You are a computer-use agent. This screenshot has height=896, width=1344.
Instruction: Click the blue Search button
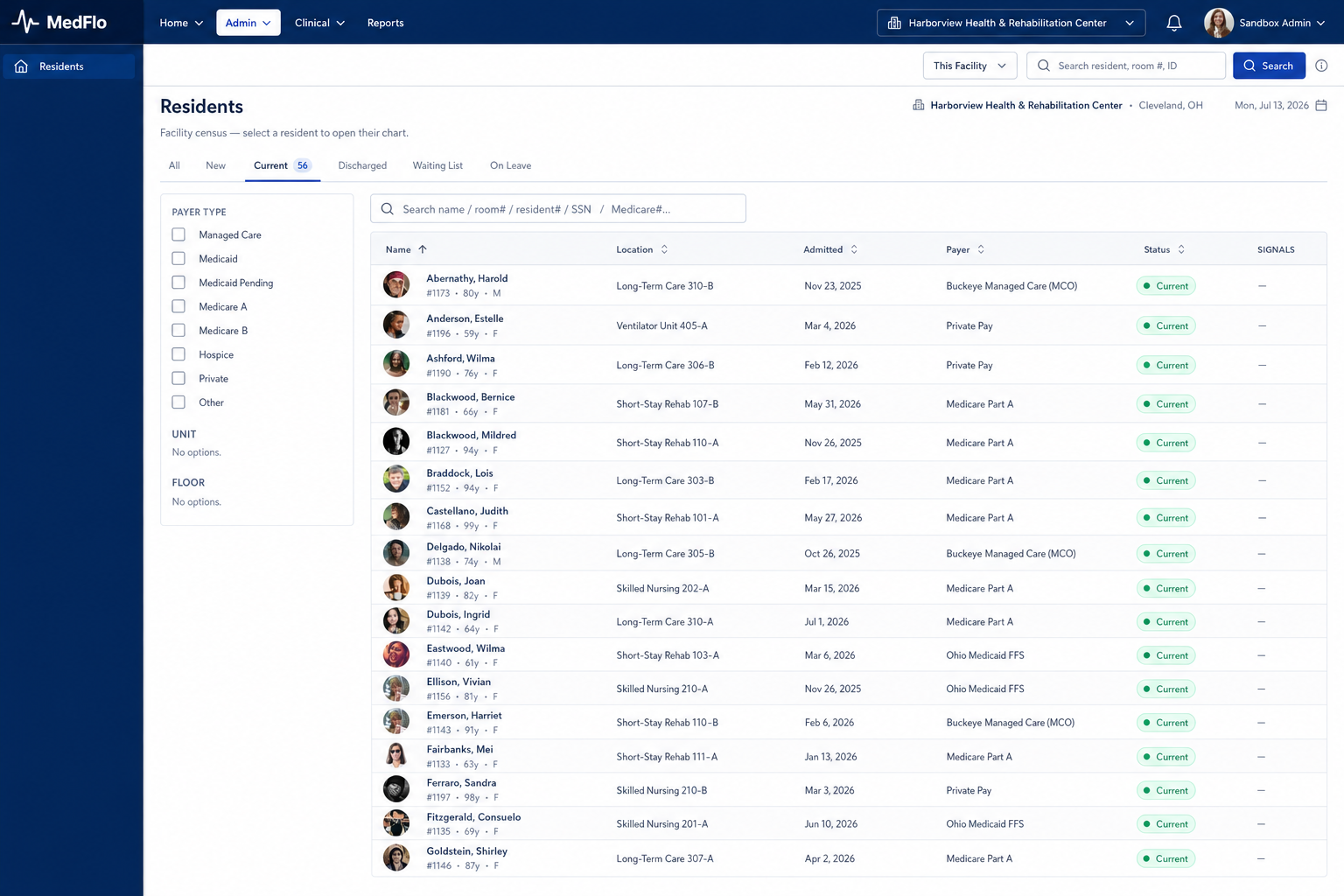pyautogui.click(x=1269, y=66)
